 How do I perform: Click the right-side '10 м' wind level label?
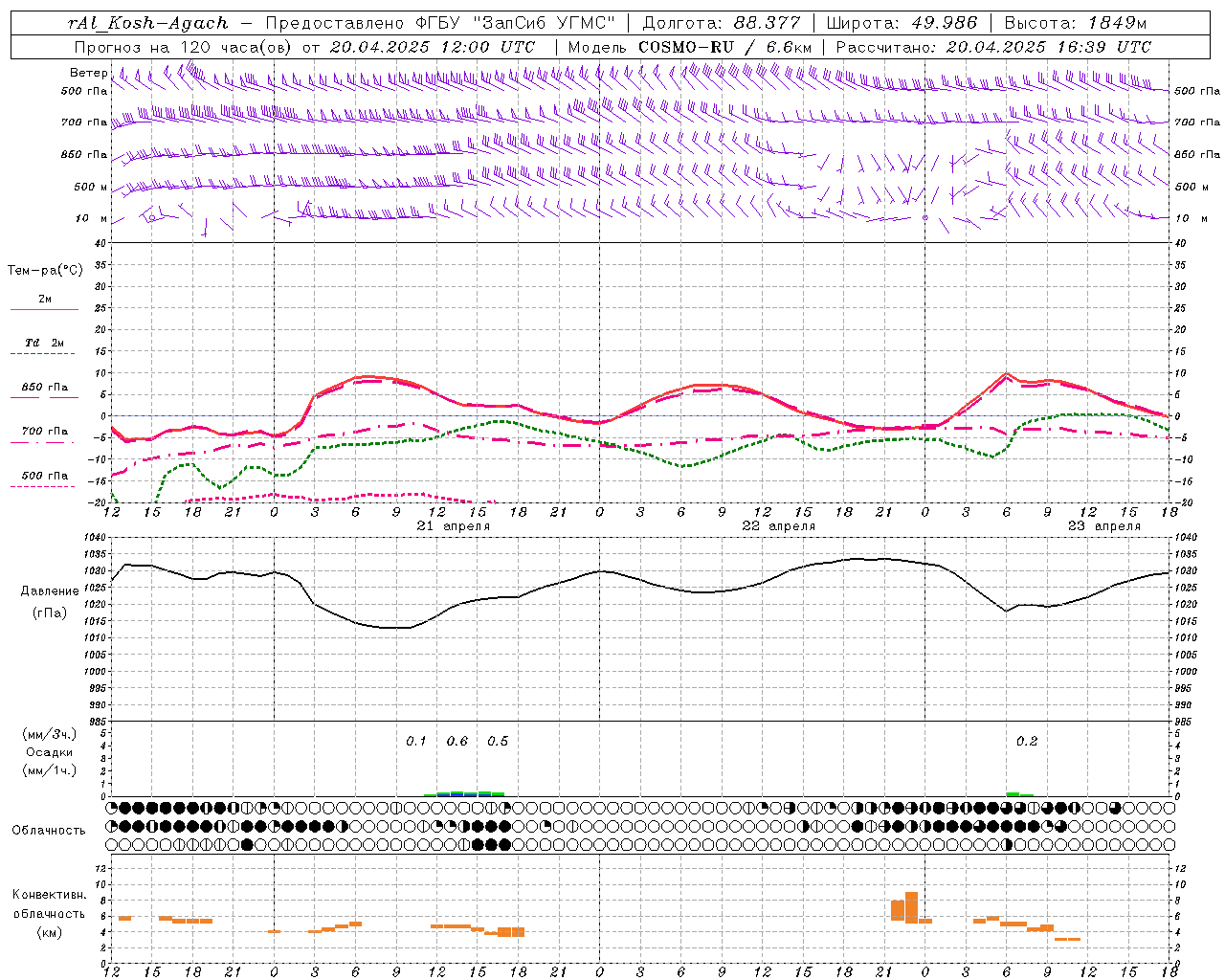coord(1191,218)
